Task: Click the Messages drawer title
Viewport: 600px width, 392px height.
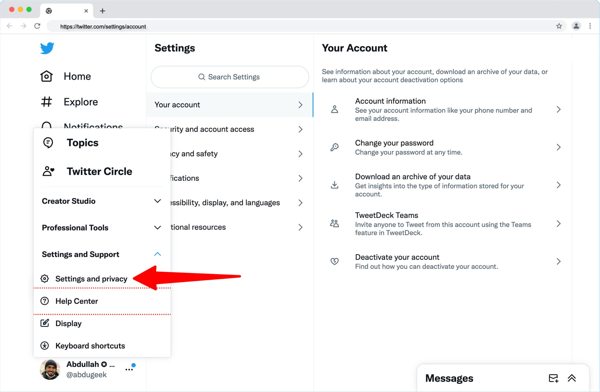Action: point(449,378)
